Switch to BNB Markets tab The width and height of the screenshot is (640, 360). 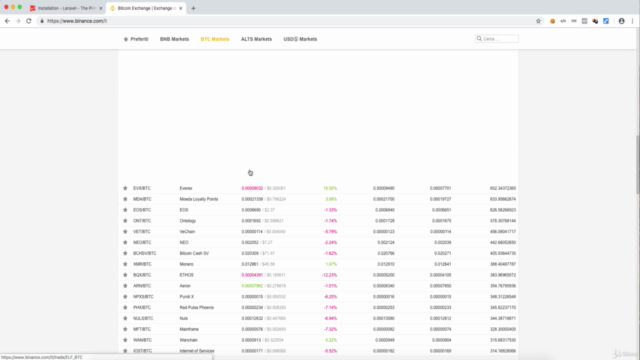click(174, 39)
